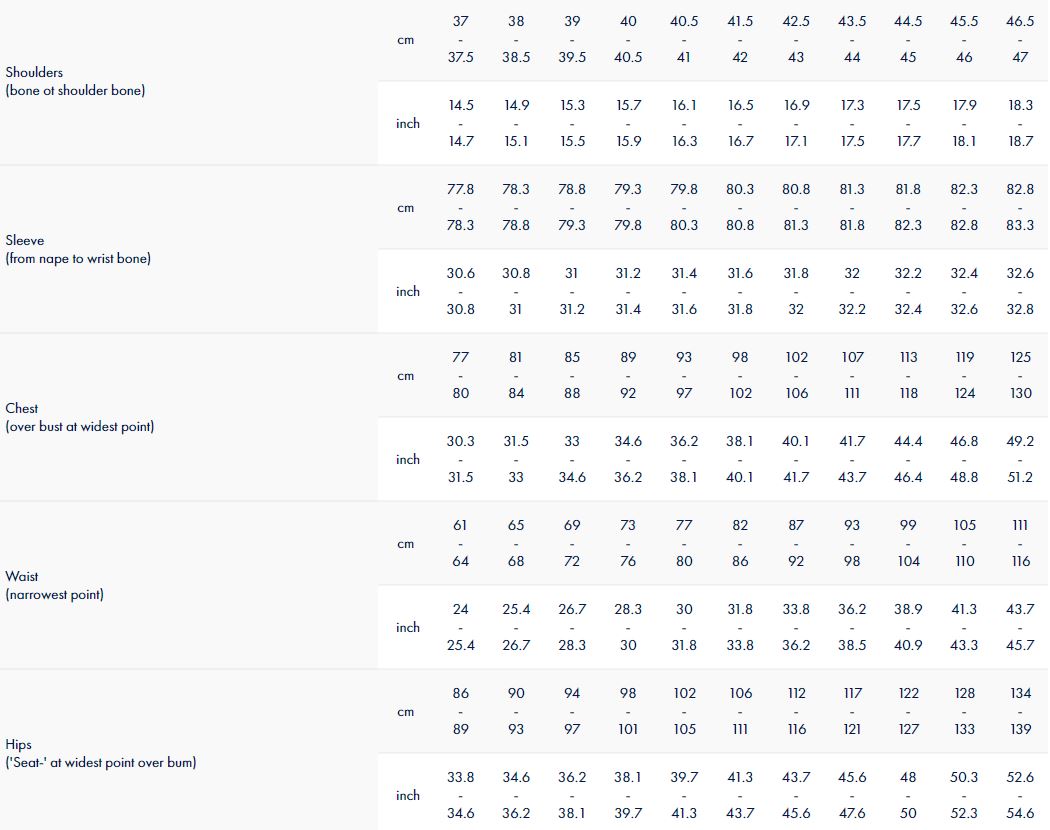Select the Hips cm cell 134 - 139
1050x830 pixels.
[1020, 711]
